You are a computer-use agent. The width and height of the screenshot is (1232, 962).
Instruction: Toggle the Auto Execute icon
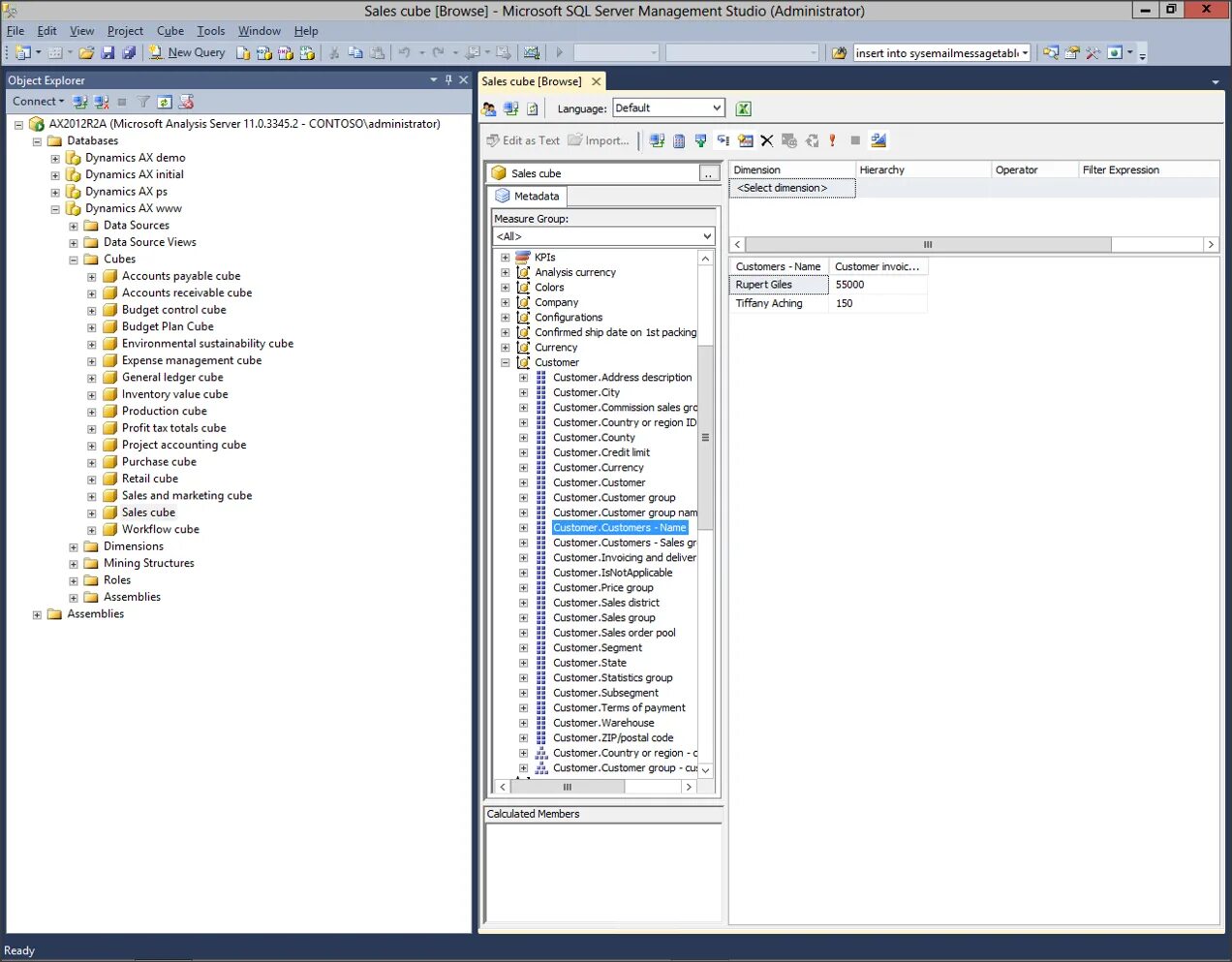coord(746,140)
